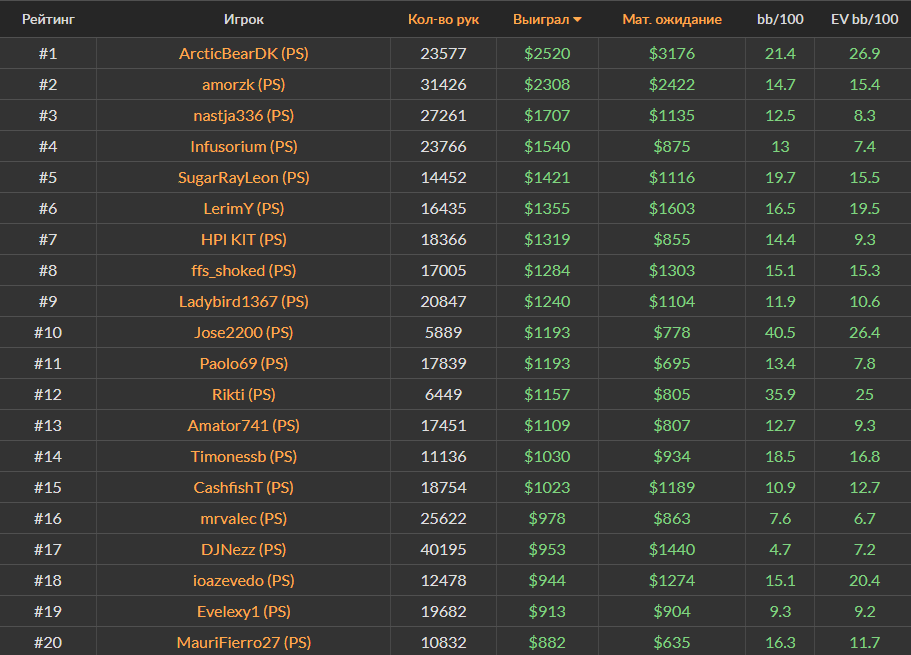Open Rikti (PS) player page

pyautogui.click(x=244, y=394)
